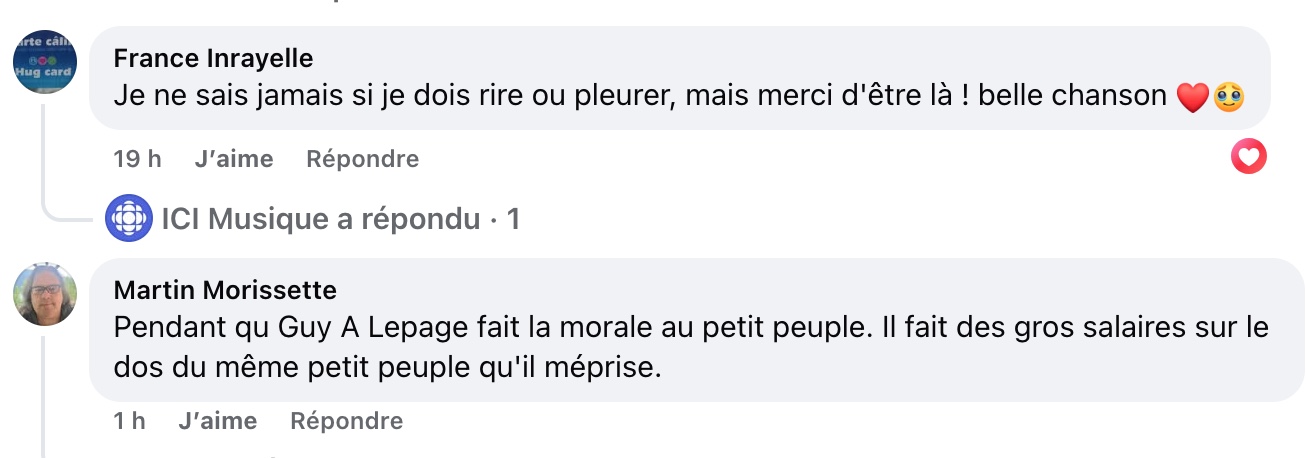Image resolution: width=1306 pixels, height=458 pixels.
Task: Like Martin Morissette's comment with J'aime
Action: pos(217,421)
